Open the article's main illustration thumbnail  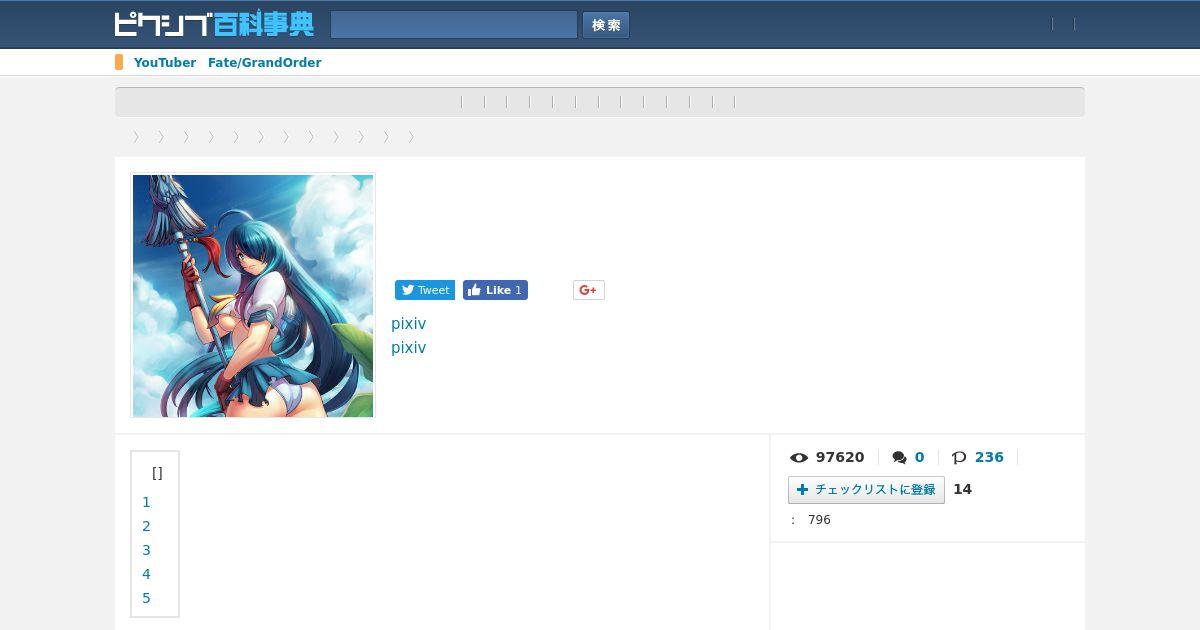[253, 296]
